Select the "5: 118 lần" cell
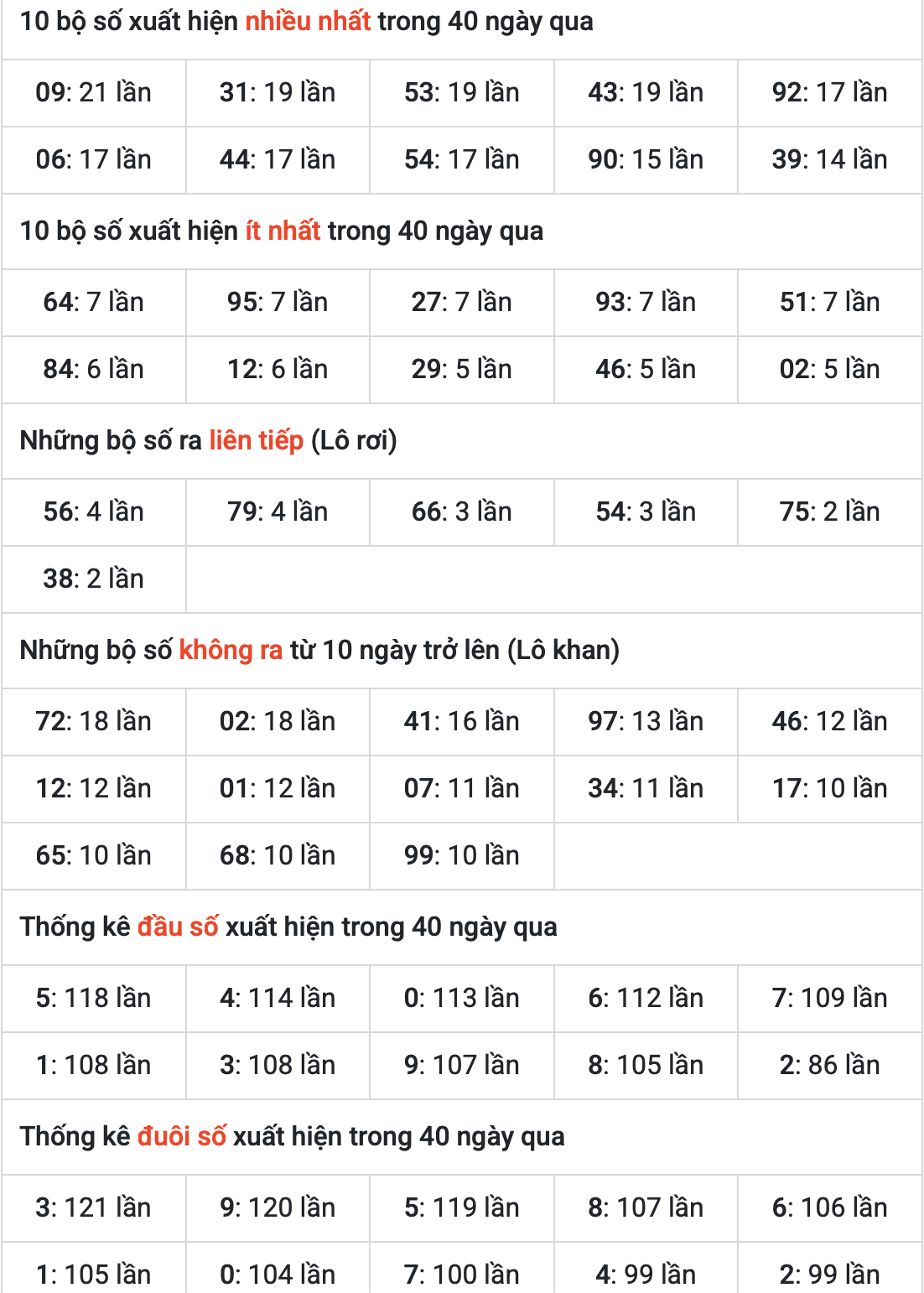924x1293 pixels. 93,998
